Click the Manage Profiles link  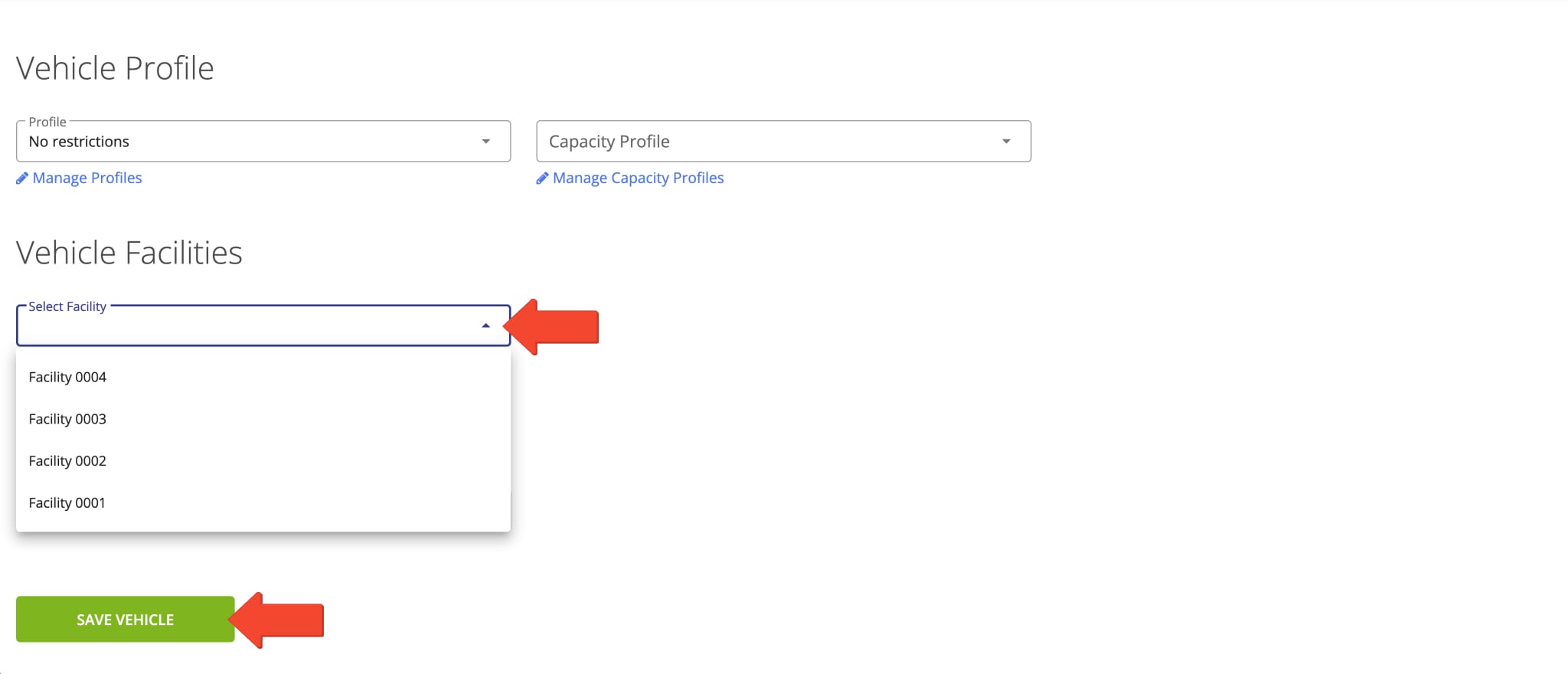point(87,178)
